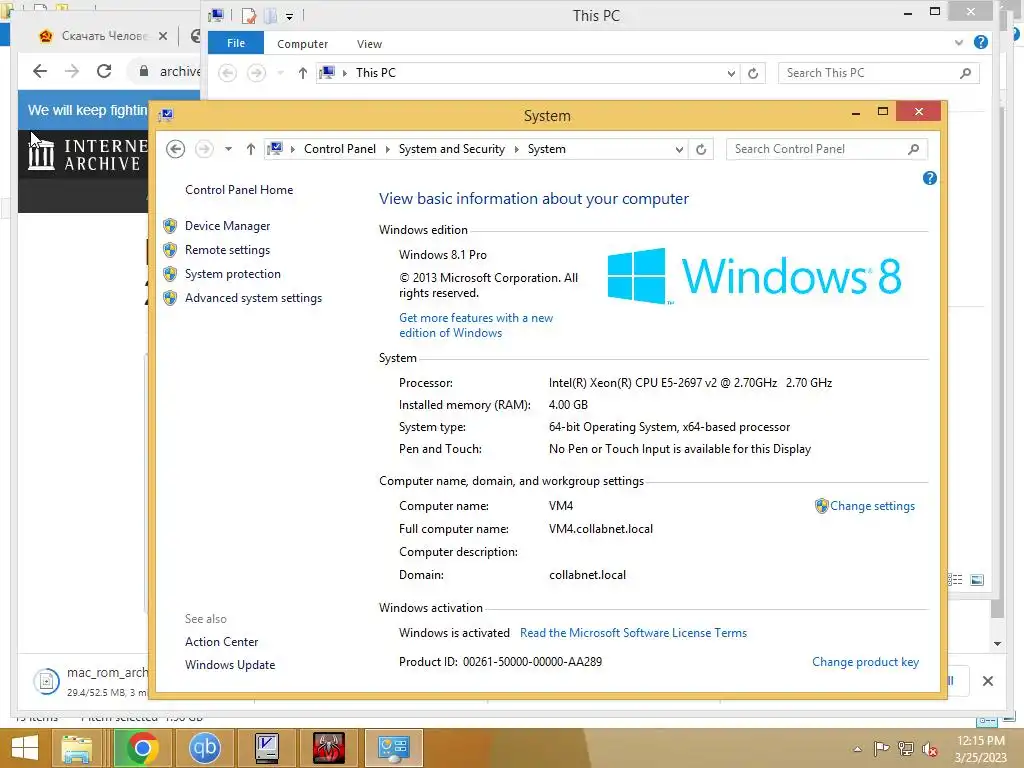Click the search magnifier in Control Panel

(x=914, y=150)
